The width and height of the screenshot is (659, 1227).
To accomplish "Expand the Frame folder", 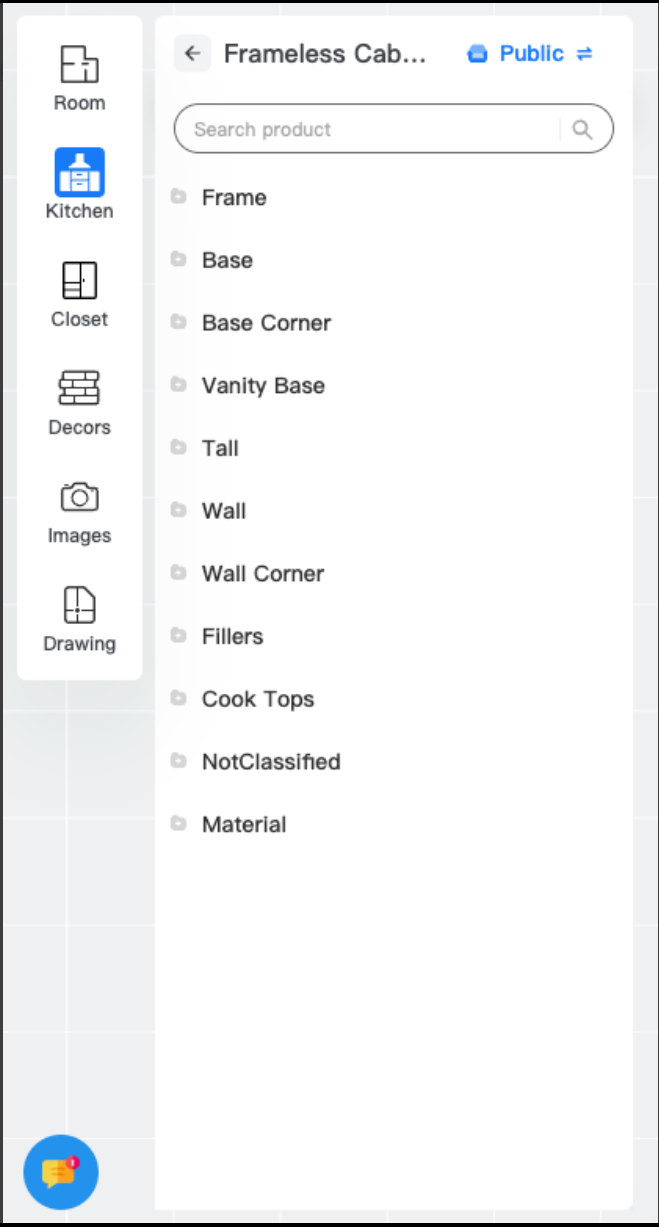I will 233,197.
